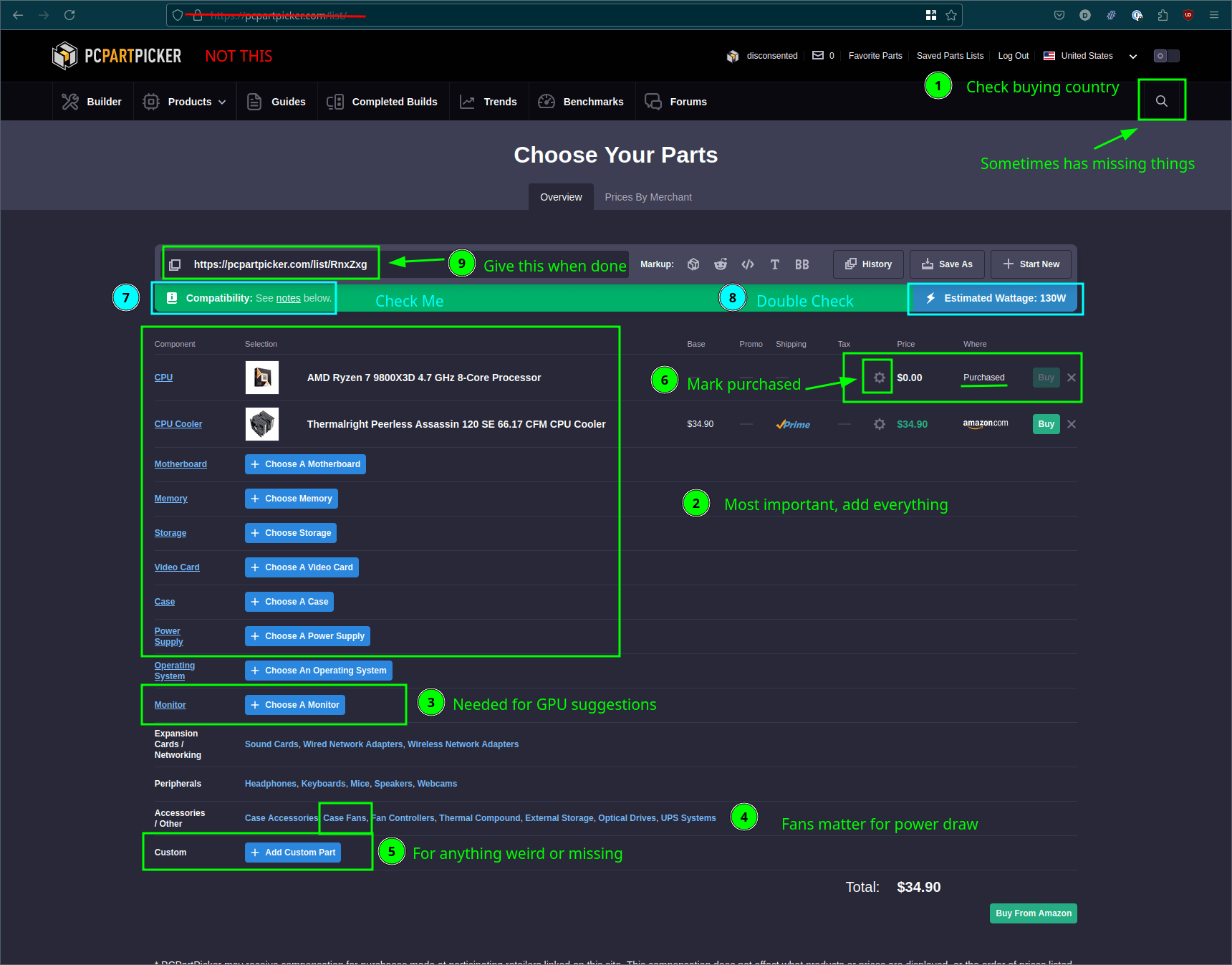Open the browser hamburger menu
The height and width of the screenshot is (965, 1232).
[1214, 15]
